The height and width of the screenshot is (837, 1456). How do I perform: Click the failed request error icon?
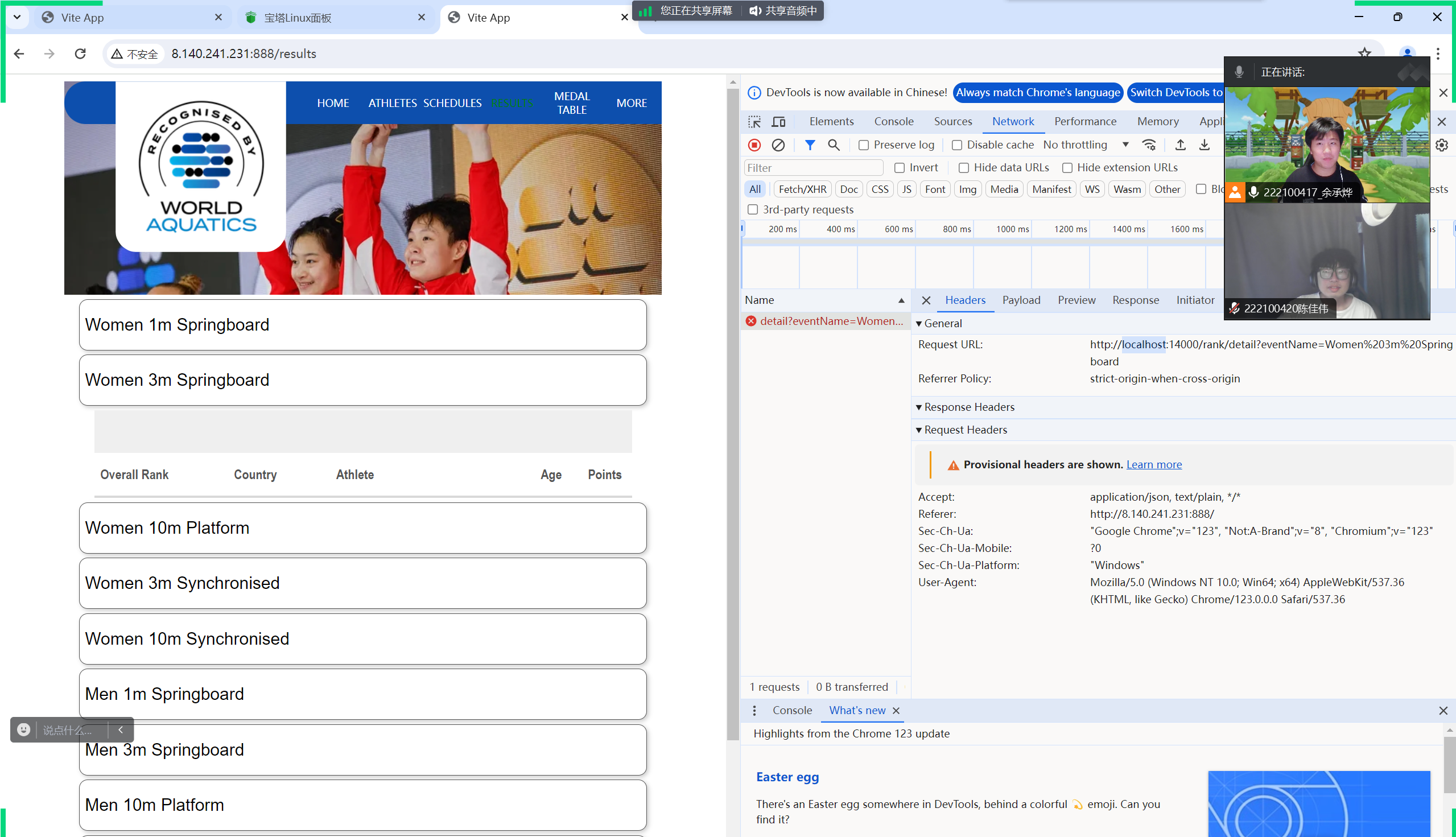[750, 321]
